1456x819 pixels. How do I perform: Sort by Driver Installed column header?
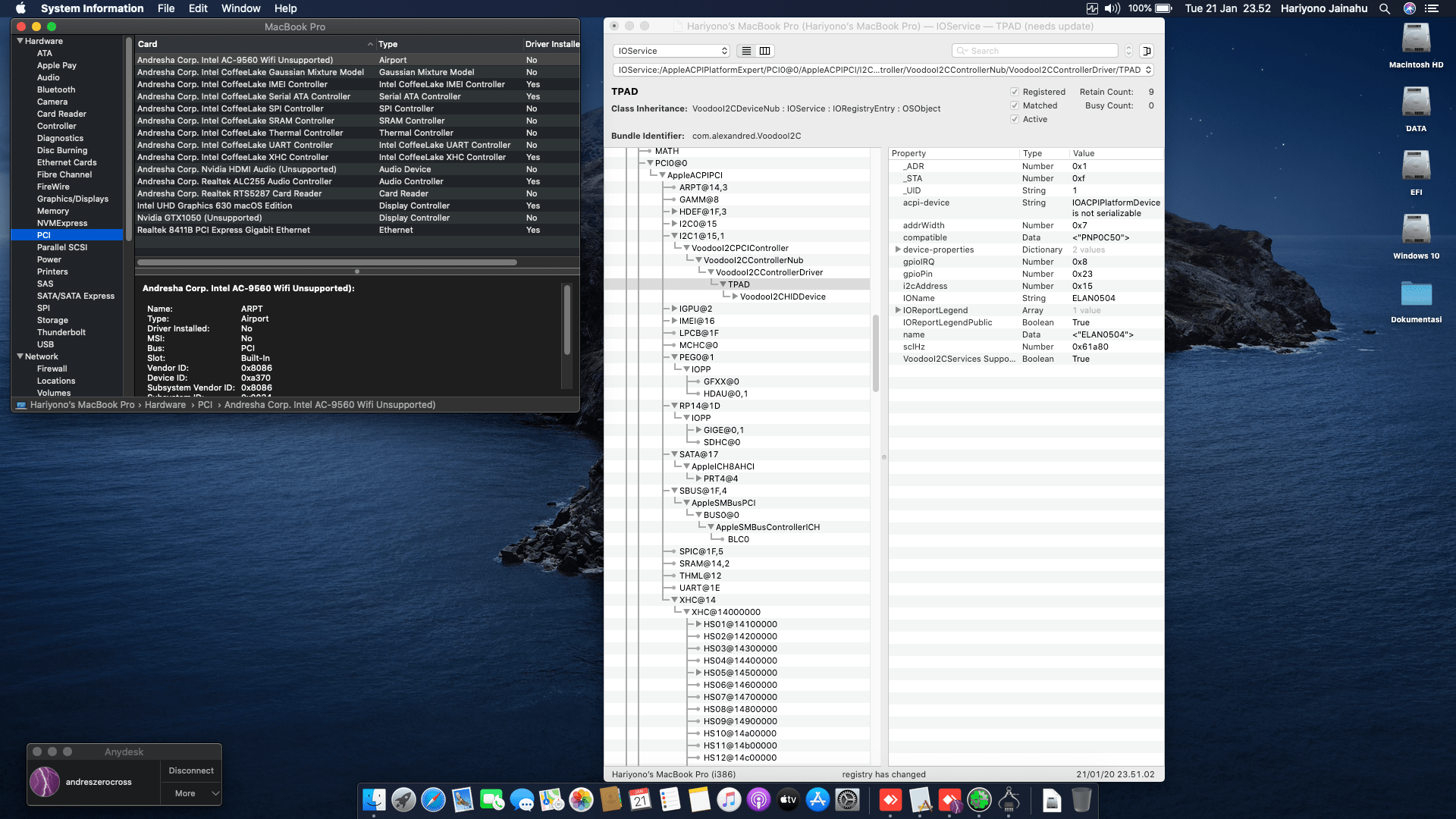click(x=551, y=44)
